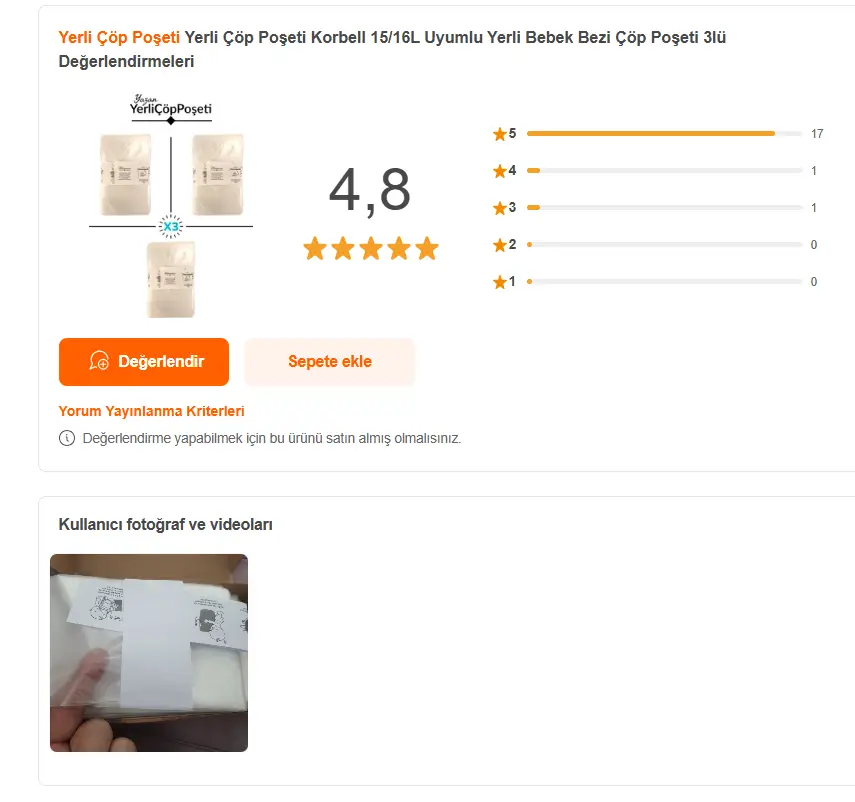855x802 pixels.
Task: Click the 4-star rating progress bar
Action: pos(664,171)
